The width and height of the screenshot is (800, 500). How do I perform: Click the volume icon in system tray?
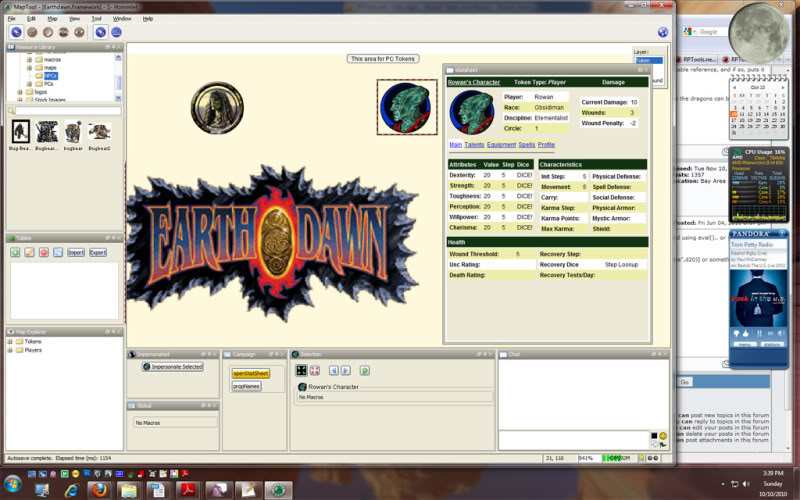746,483
